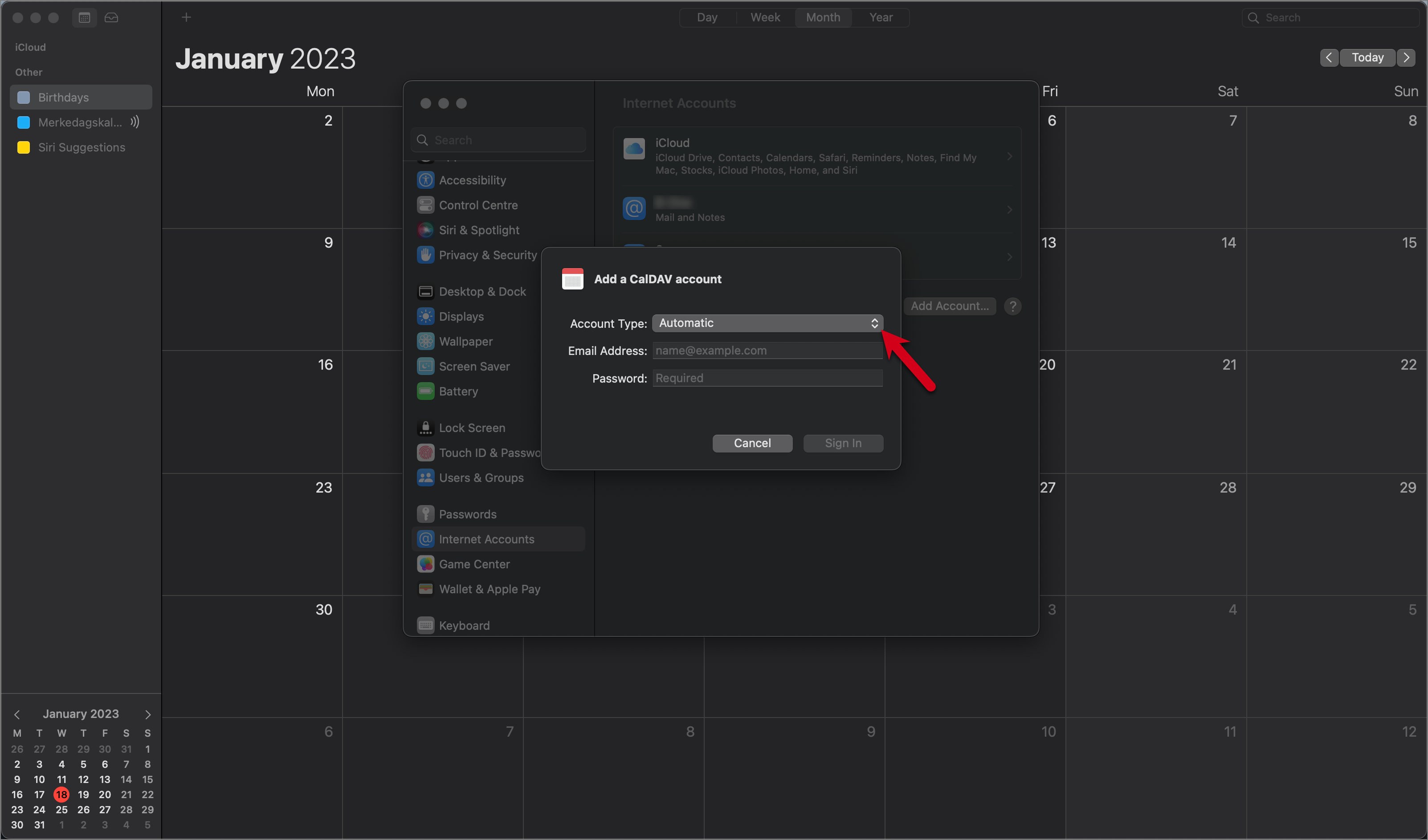
Task: Click the iCloud cloud icon in Internet Accounts
Action: tap(634, 149)
